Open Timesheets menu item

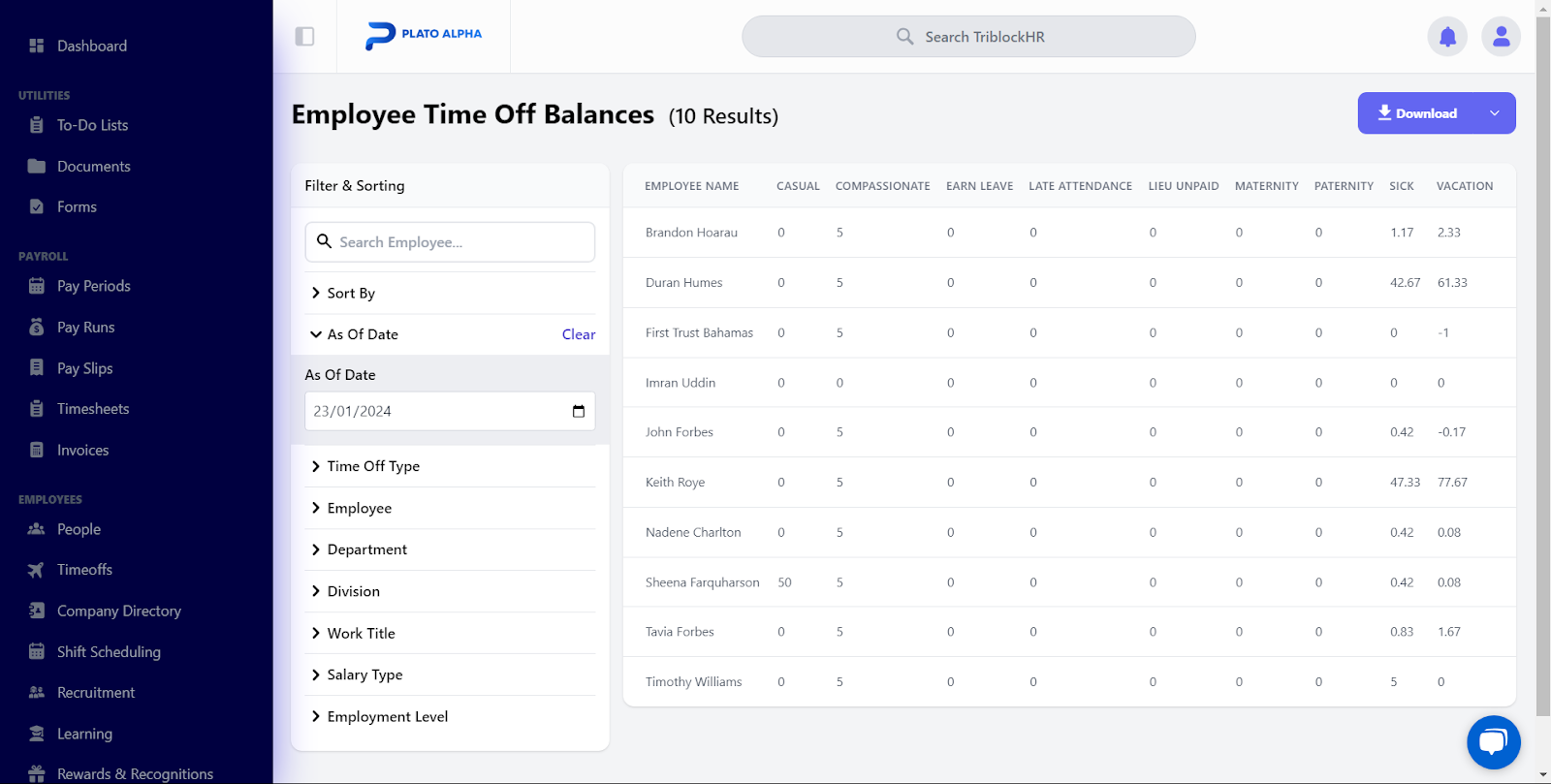[x=93, y=409]
